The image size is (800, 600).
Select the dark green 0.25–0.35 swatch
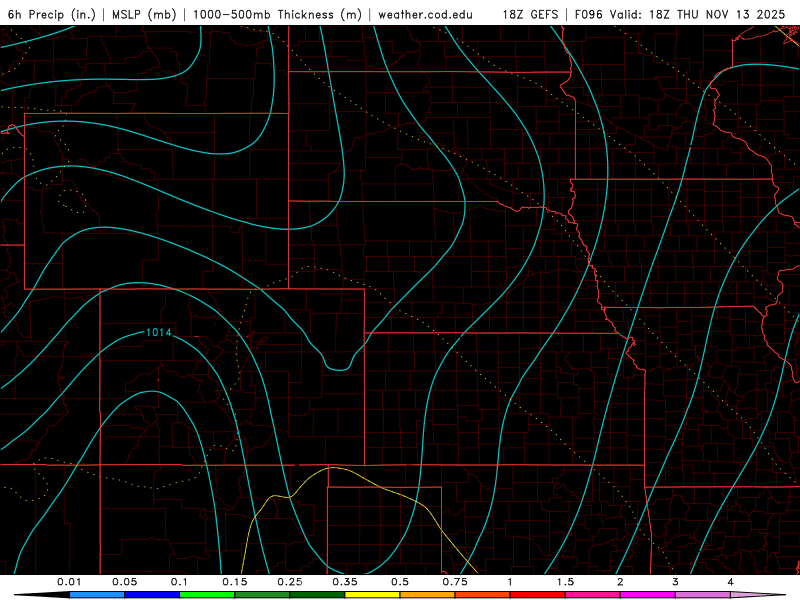click(x=317, y=595)
